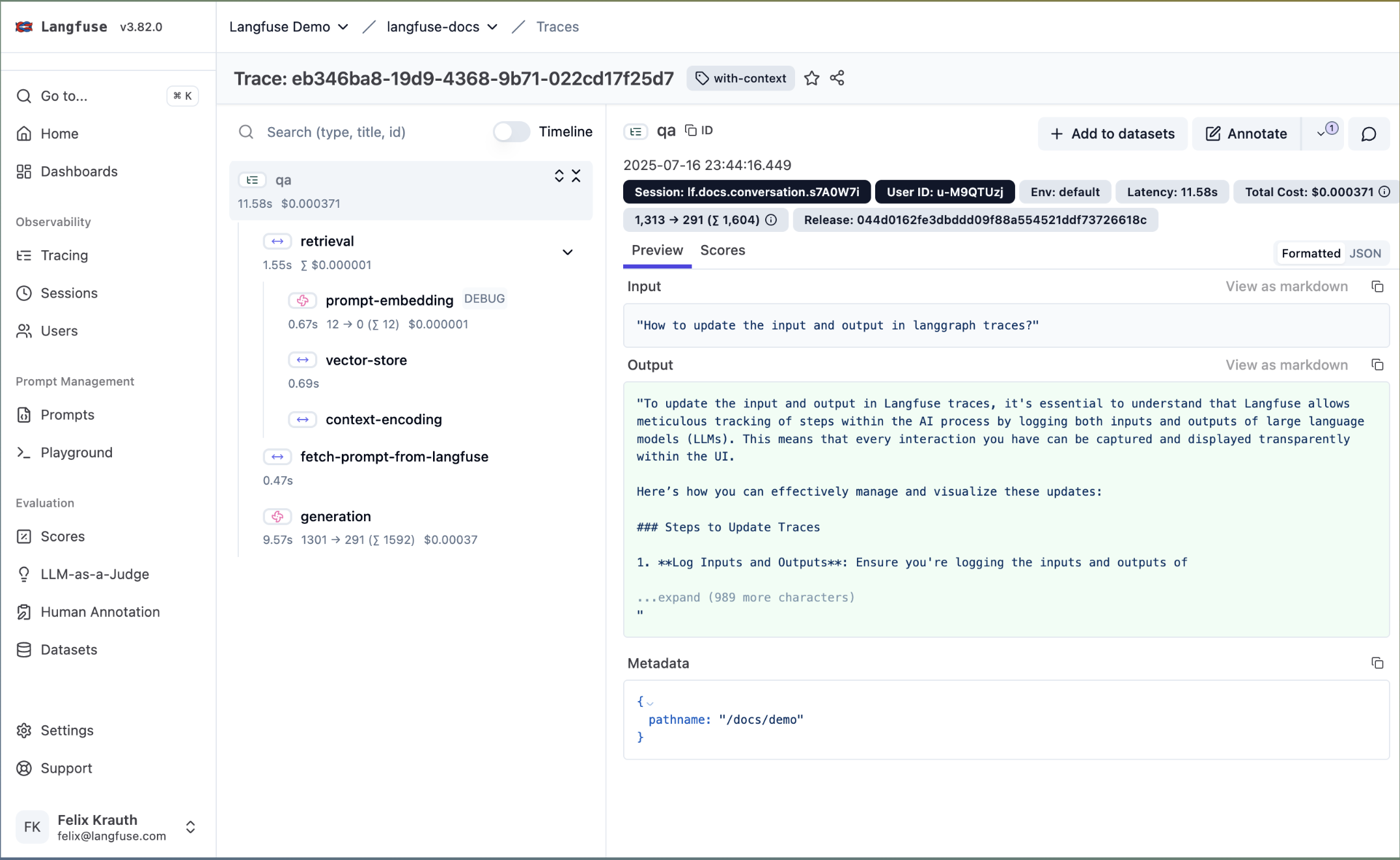Expand the truncated output text
This screenshot has height=860, width=1400.
click(x=745, y=597)
